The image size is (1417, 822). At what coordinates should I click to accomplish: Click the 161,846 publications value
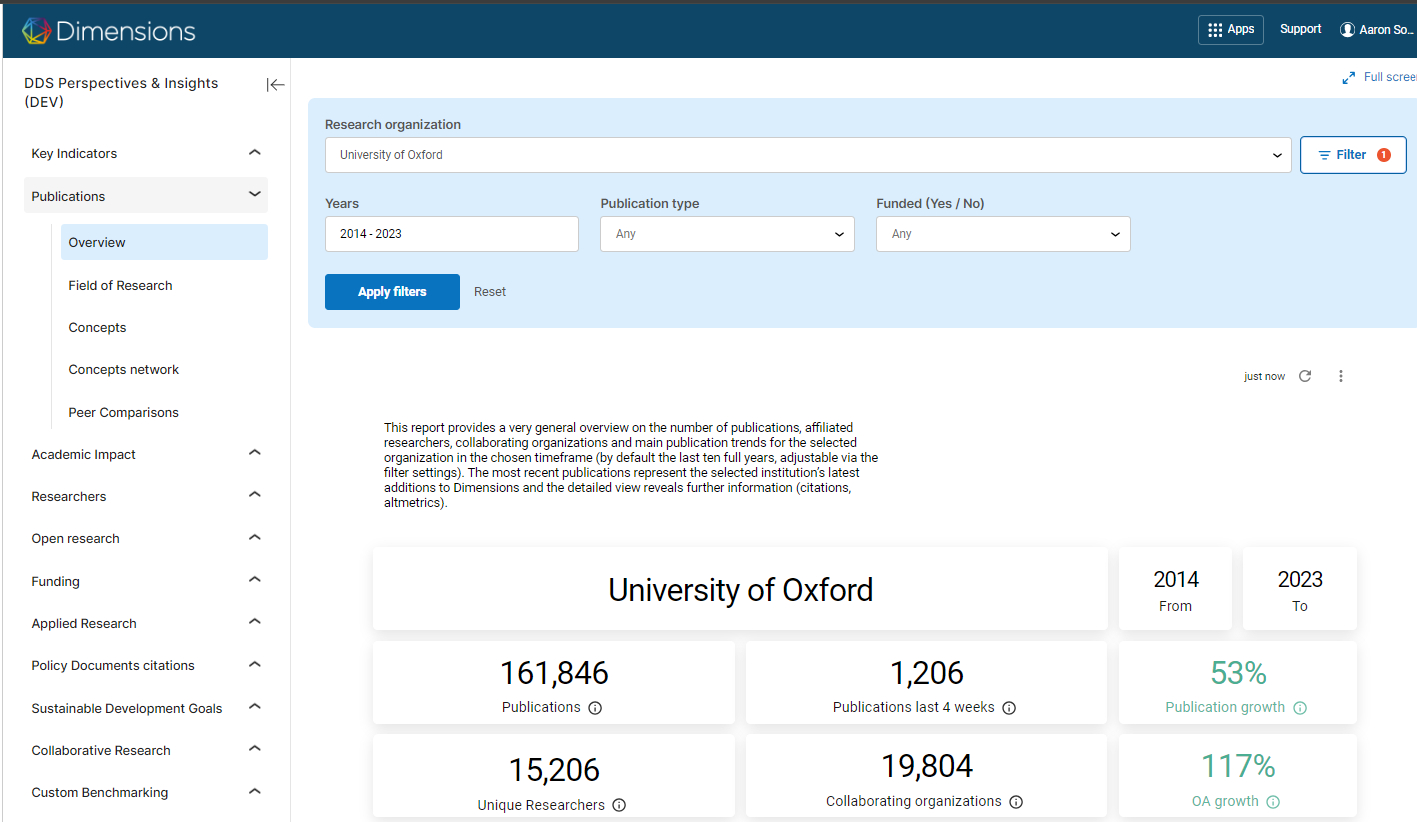click(554, 673)
